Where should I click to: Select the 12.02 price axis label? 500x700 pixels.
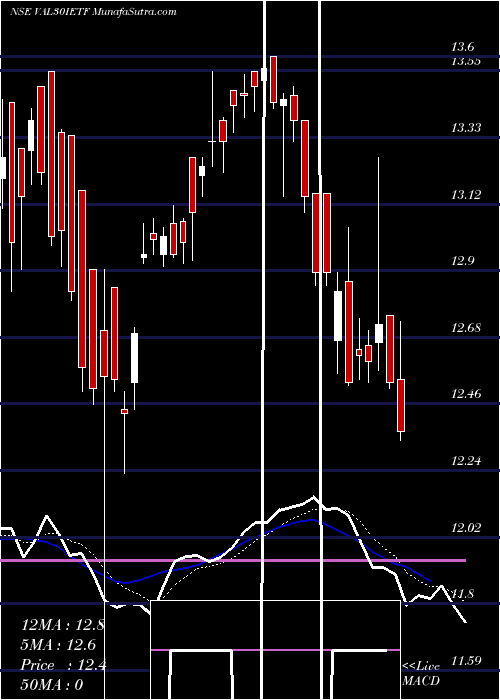466,528
